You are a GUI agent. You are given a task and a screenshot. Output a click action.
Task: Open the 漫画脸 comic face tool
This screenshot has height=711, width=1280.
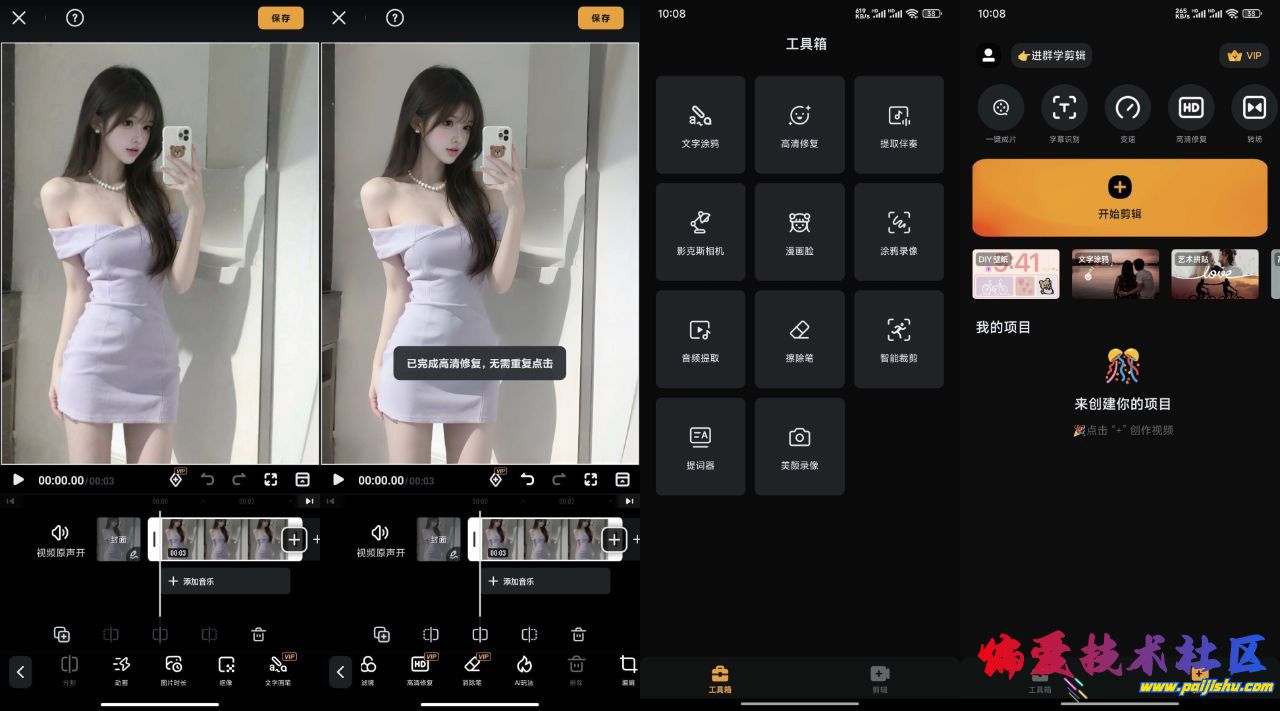click(x=799, y=232)
